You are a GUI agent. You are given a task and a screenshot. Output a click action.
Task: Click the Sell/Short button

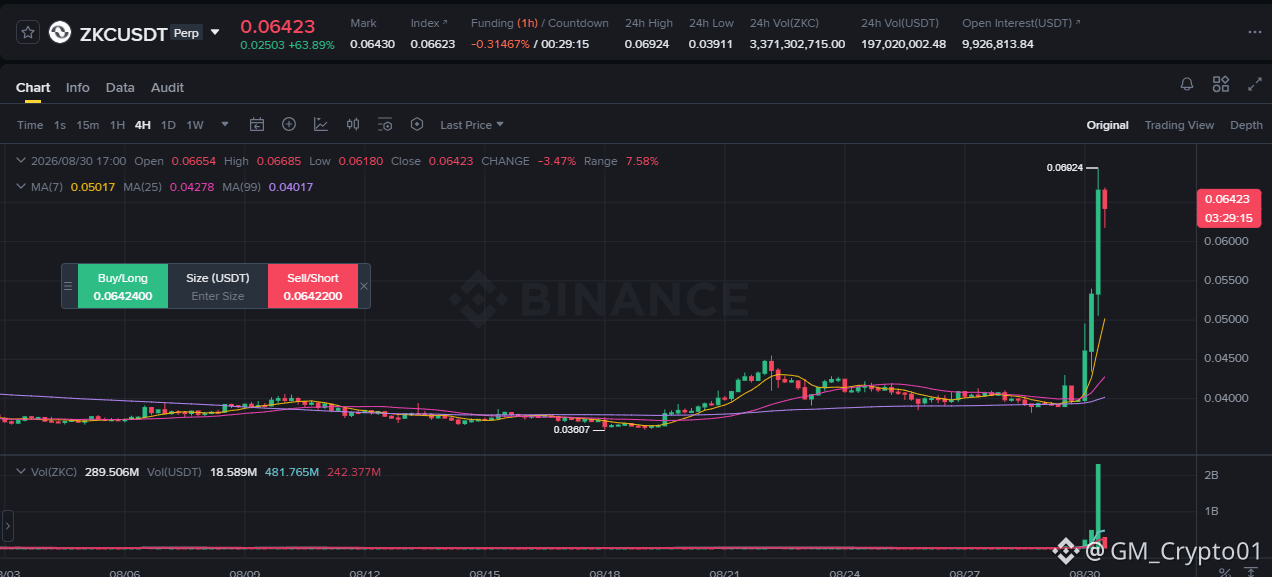313,286
